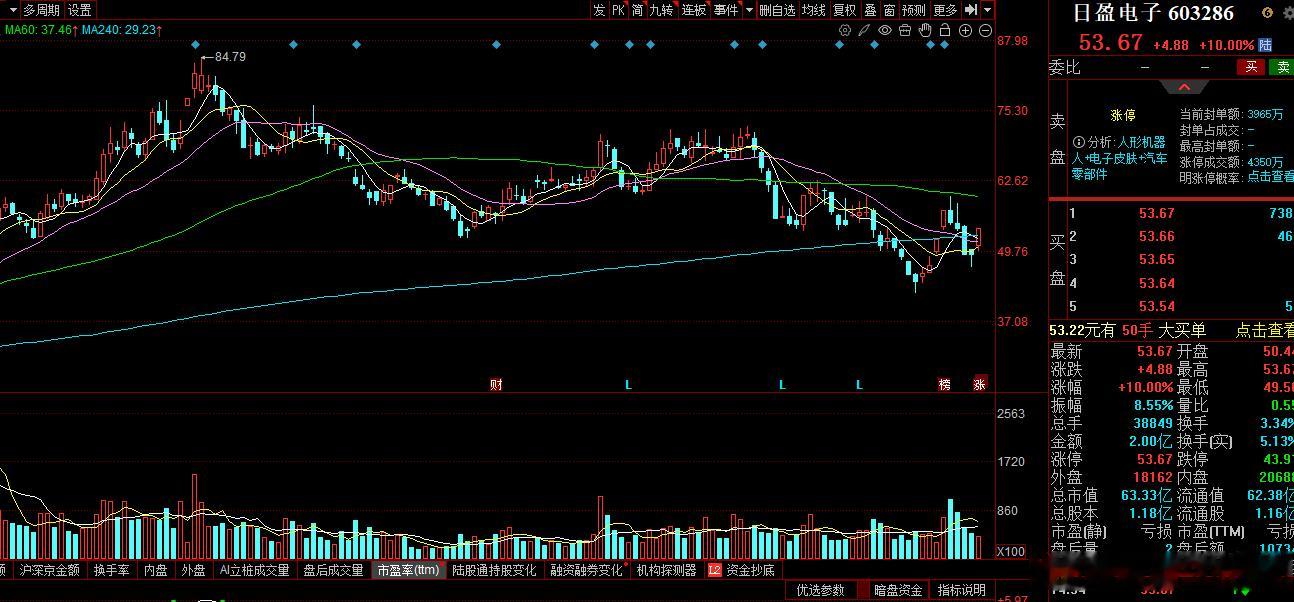Viewport: 1294px width, 602px height.
Task: Click the 优选参数 button
Action: pyautogui.click(x=820, y=590)
